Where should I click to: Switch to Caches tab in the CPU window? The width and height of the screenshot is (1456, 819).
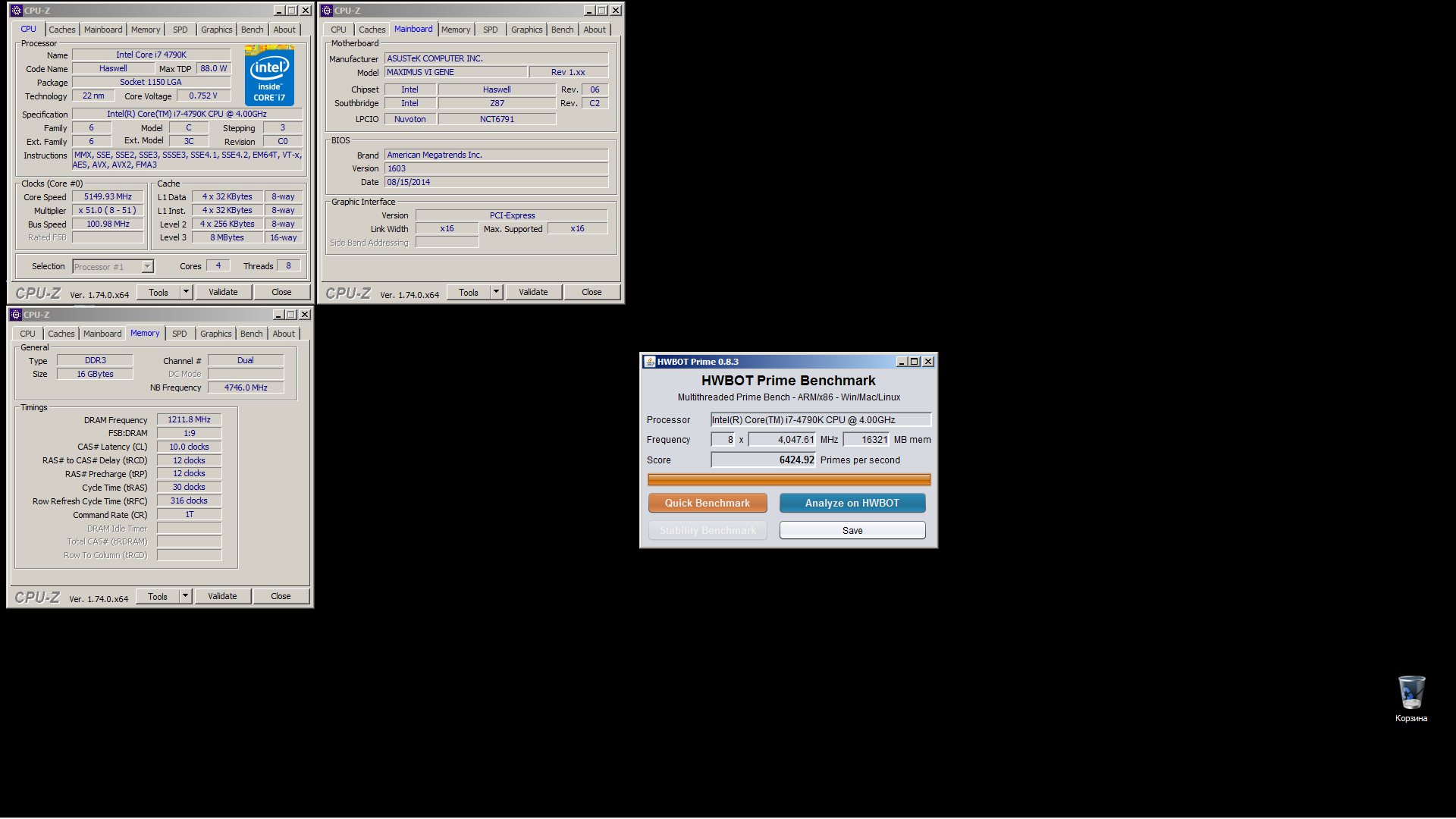(62, 30)
